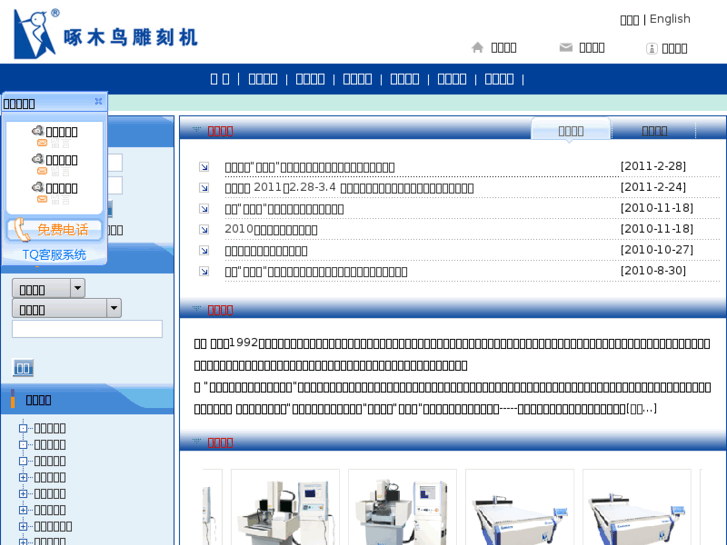727x545 pixels.
Task: Click the Chinese language link left of English
Action: (630, 20)
